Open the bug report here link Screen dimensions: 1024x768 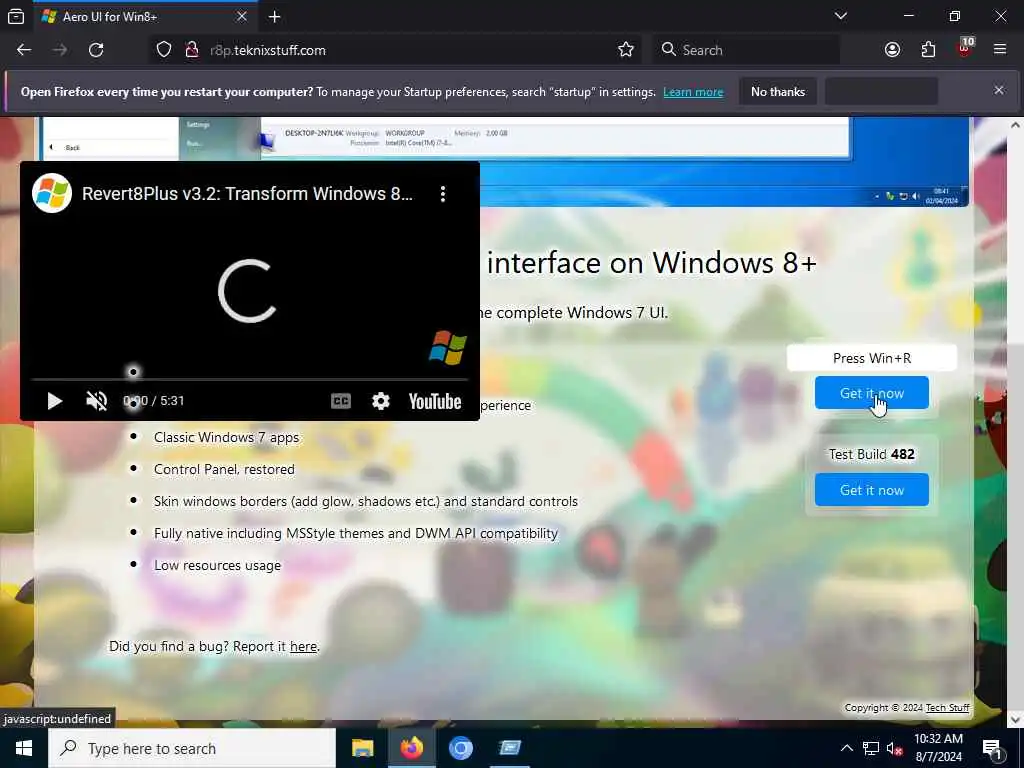pos(303,647)
